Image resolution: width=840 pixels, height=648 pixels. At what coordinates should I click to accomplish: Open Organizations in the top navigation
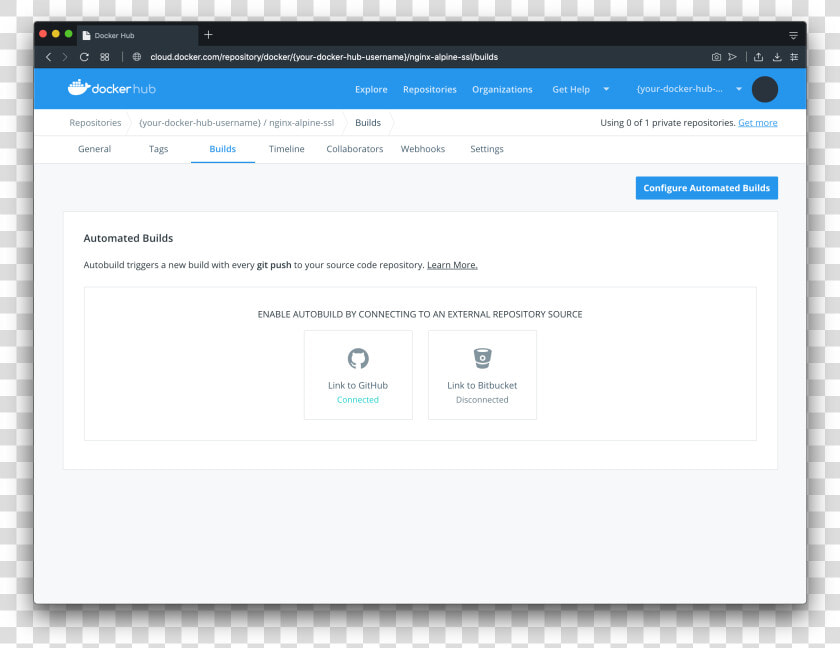(502, 89)
